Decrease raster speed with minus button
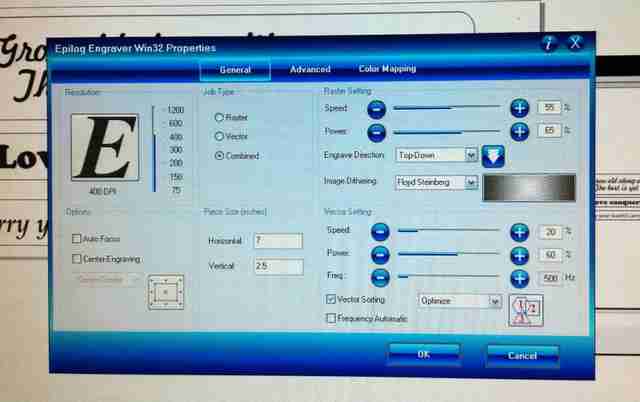The image size is (640, 402). (376, 109)
